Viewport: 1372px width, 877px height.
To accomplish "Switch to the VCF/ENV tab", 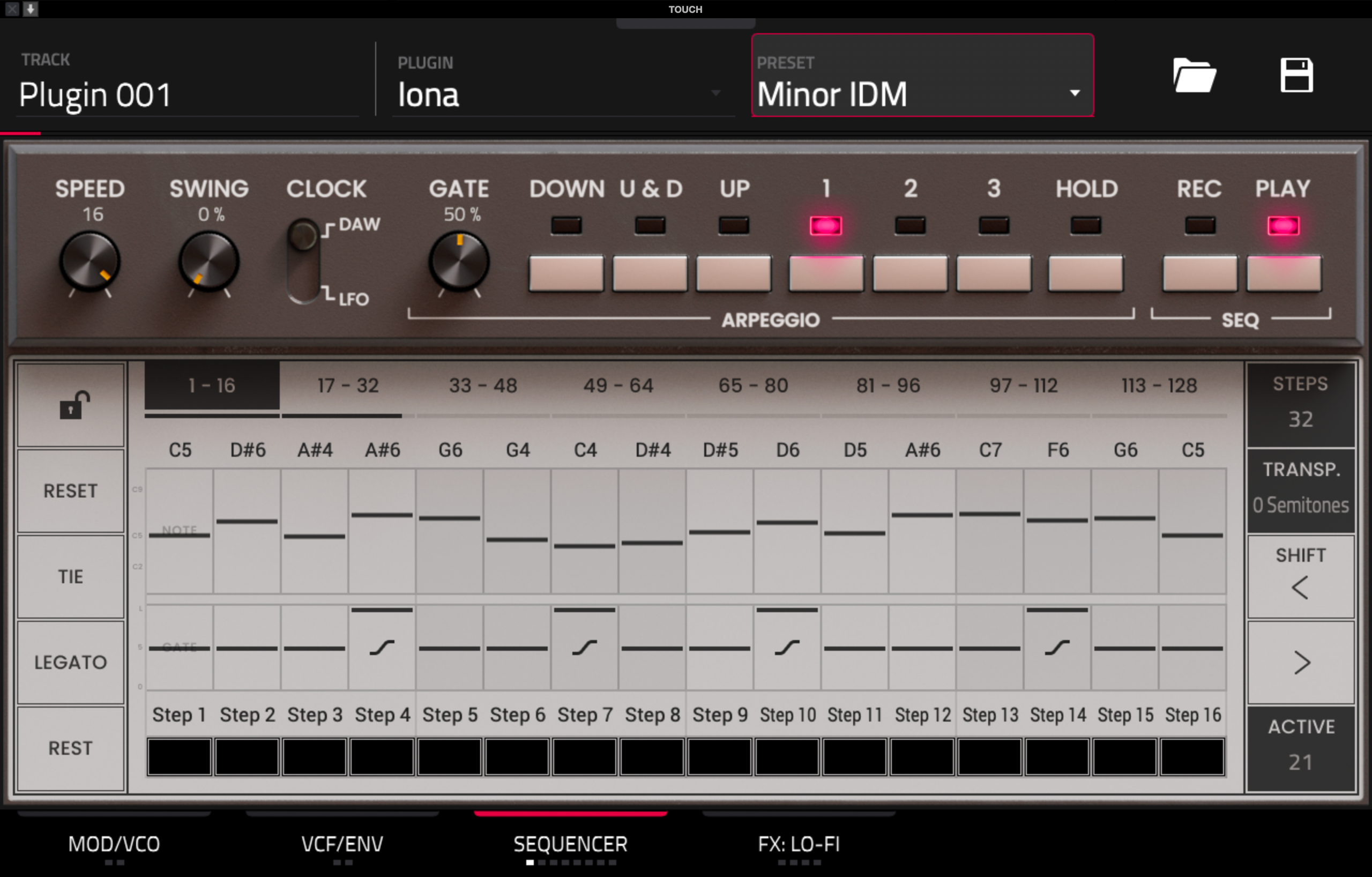I will 342,844.
